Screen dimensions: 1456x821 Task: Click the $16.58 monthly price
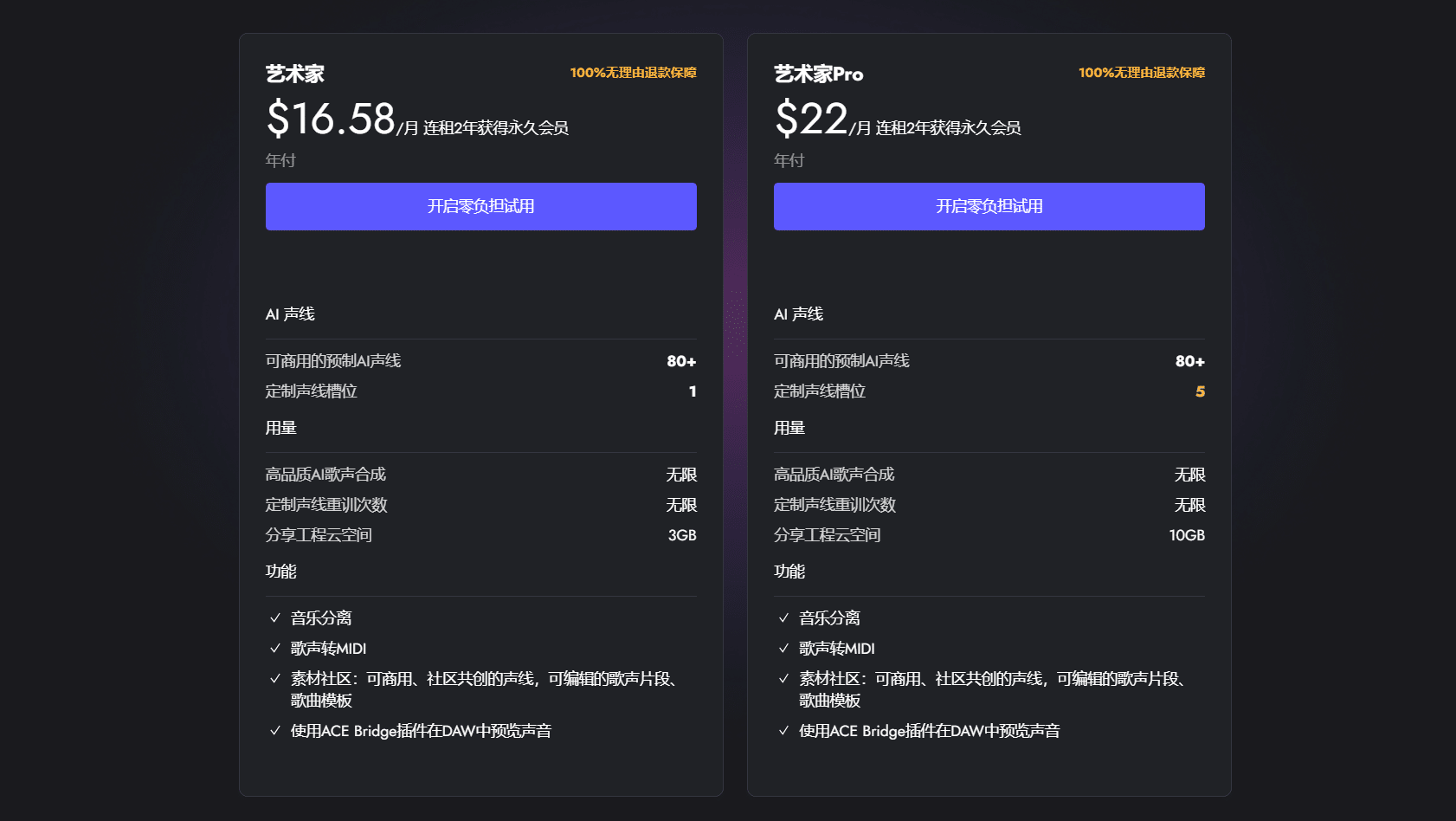pos(331,119)
